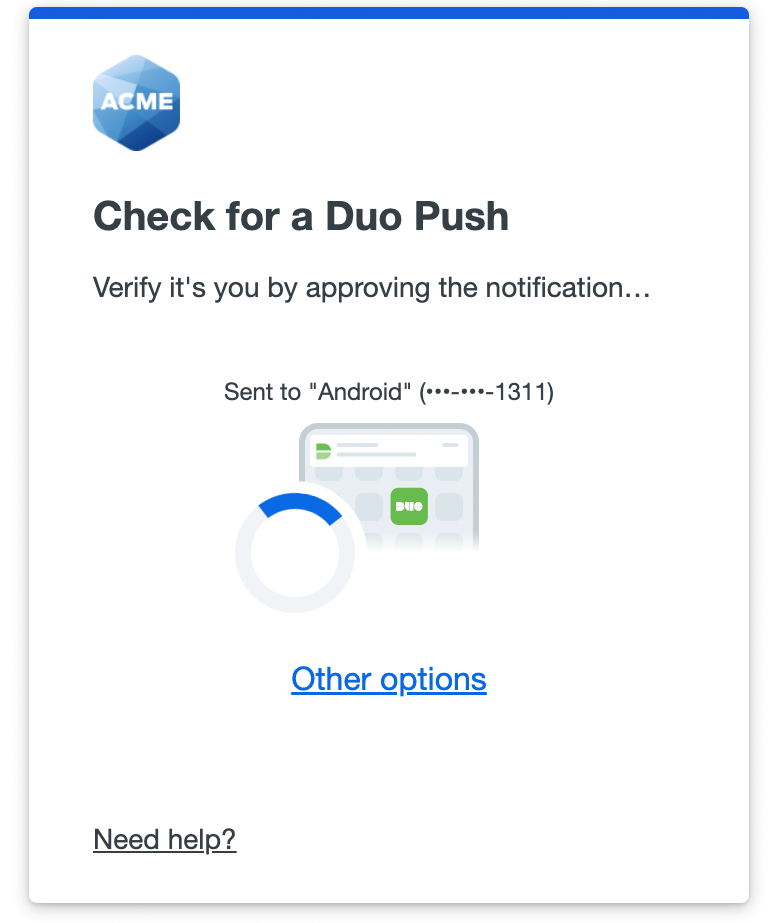Click the ACME hexagon logo

tap(136, 102)
